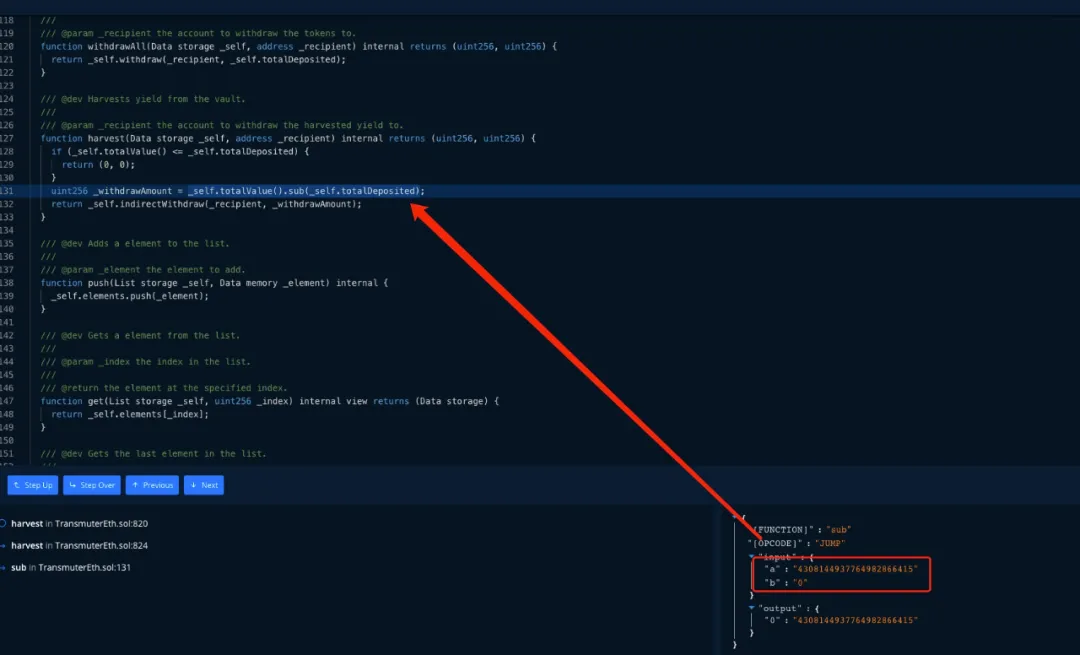Screen dimensions: 1080x655
Task: Click the highlighted code line 131
Action: (x=238, y=190)
